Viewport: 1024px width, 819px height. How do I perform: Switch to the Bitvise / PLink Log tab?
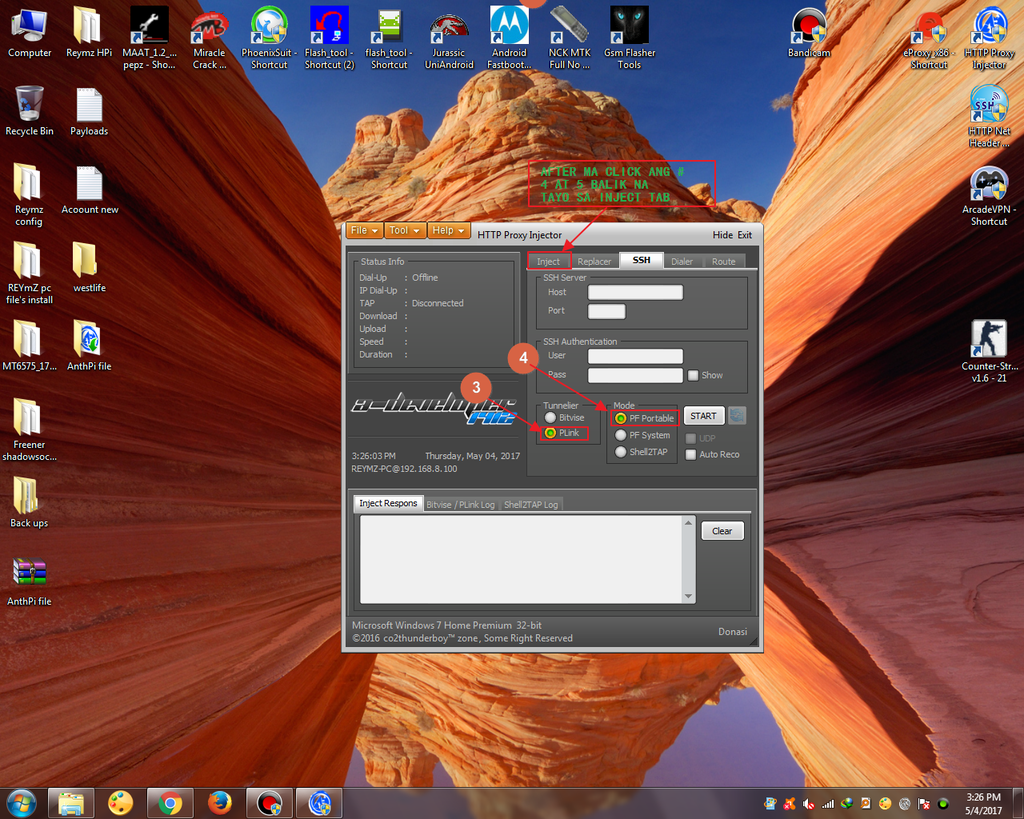[460, 504]
